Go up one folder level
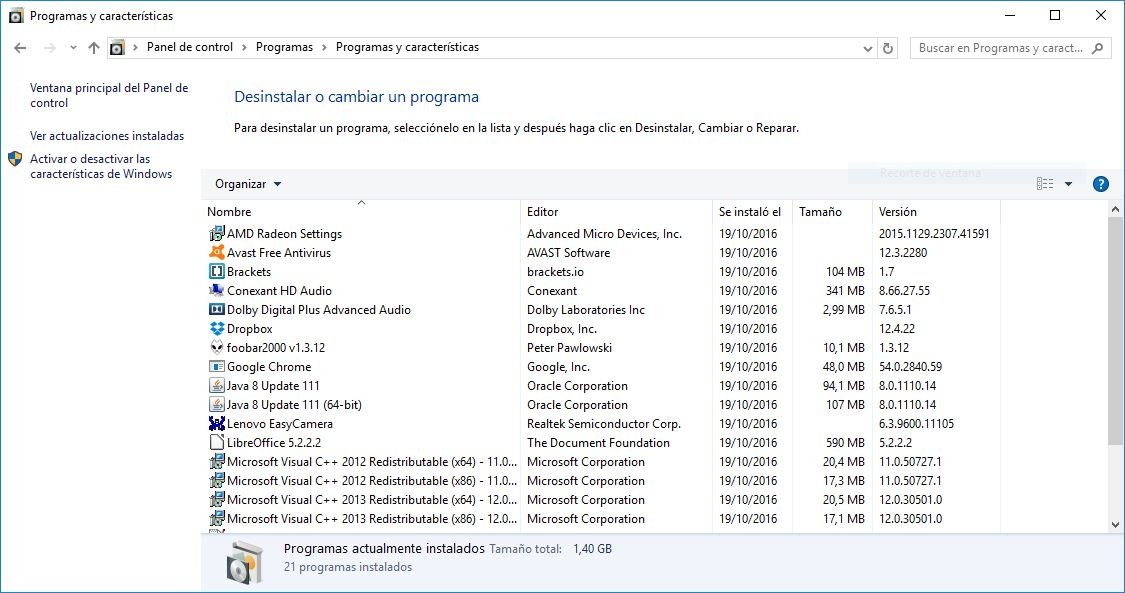Screen dimensions: 1125x593 click(94, 48)
